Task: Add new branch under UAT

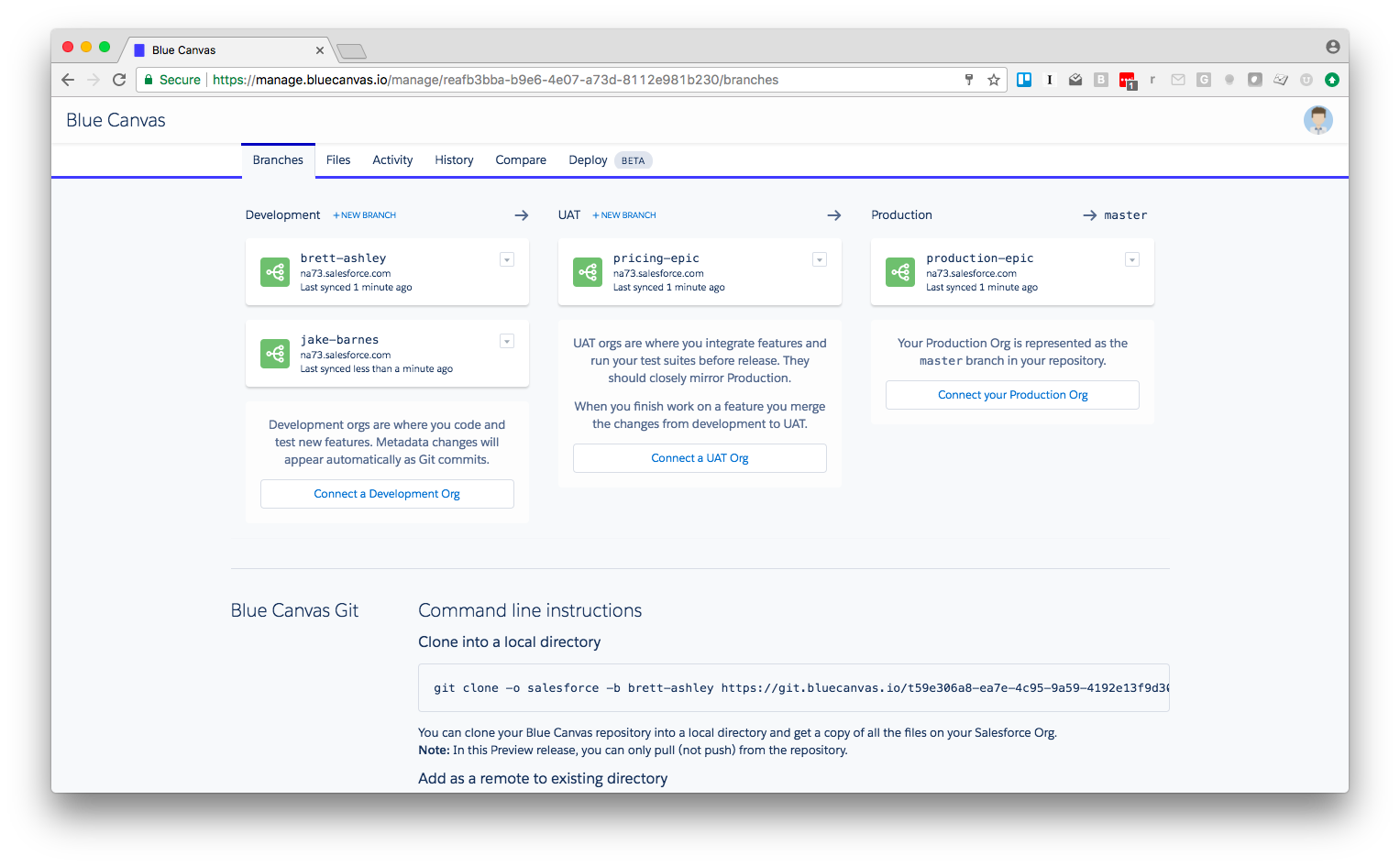Action: 624,215
